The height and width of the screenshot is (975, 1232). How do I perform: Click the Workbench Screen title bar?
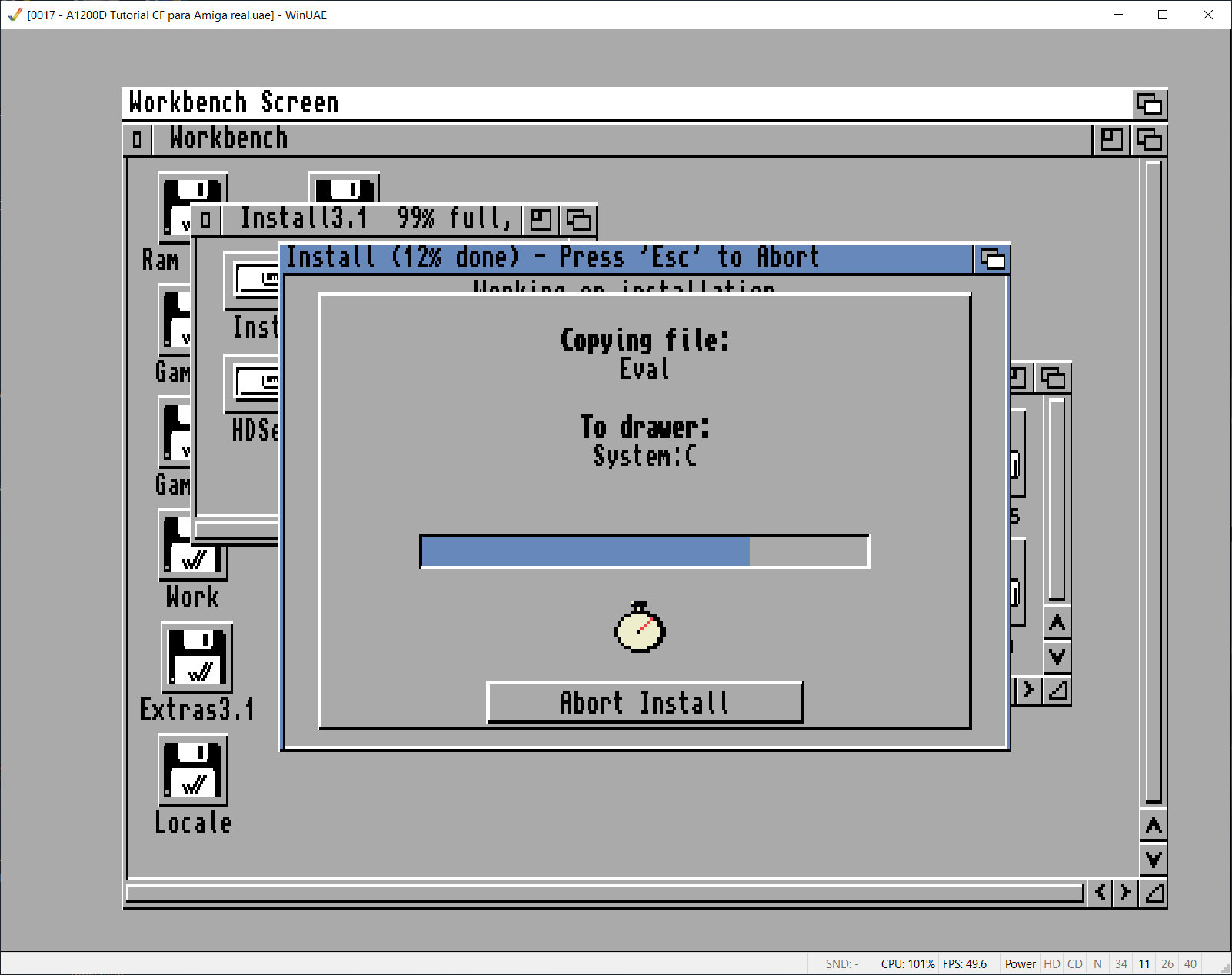[x=627, y=103]
